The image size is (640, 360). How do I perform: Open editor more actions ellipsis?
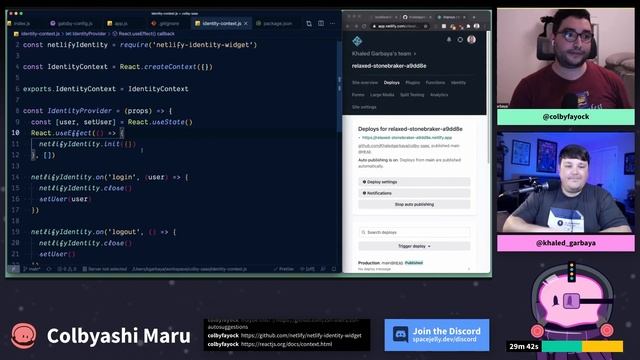333,24
